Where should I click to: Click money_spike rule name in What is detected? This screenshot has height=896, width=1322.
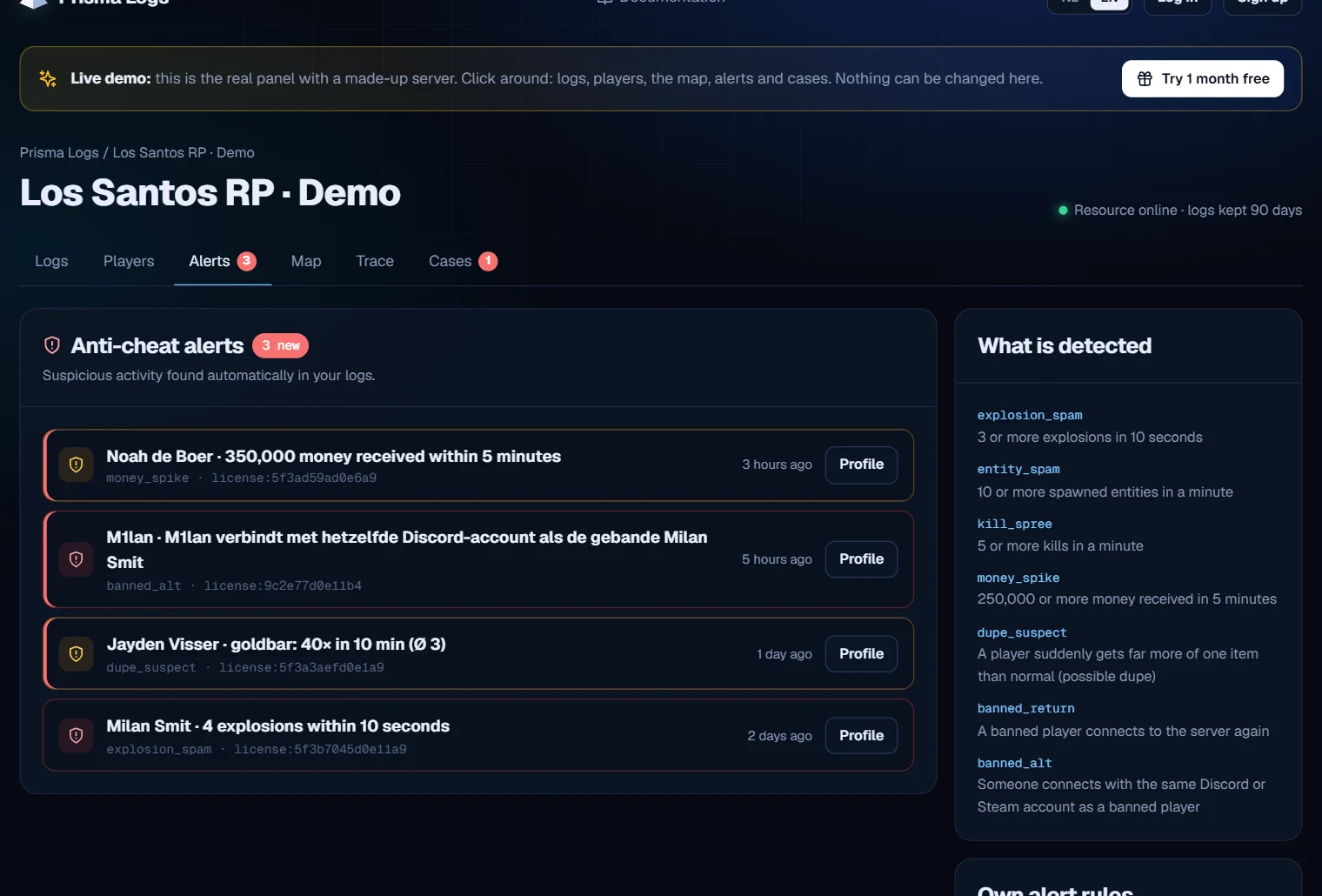[1018, 578]
